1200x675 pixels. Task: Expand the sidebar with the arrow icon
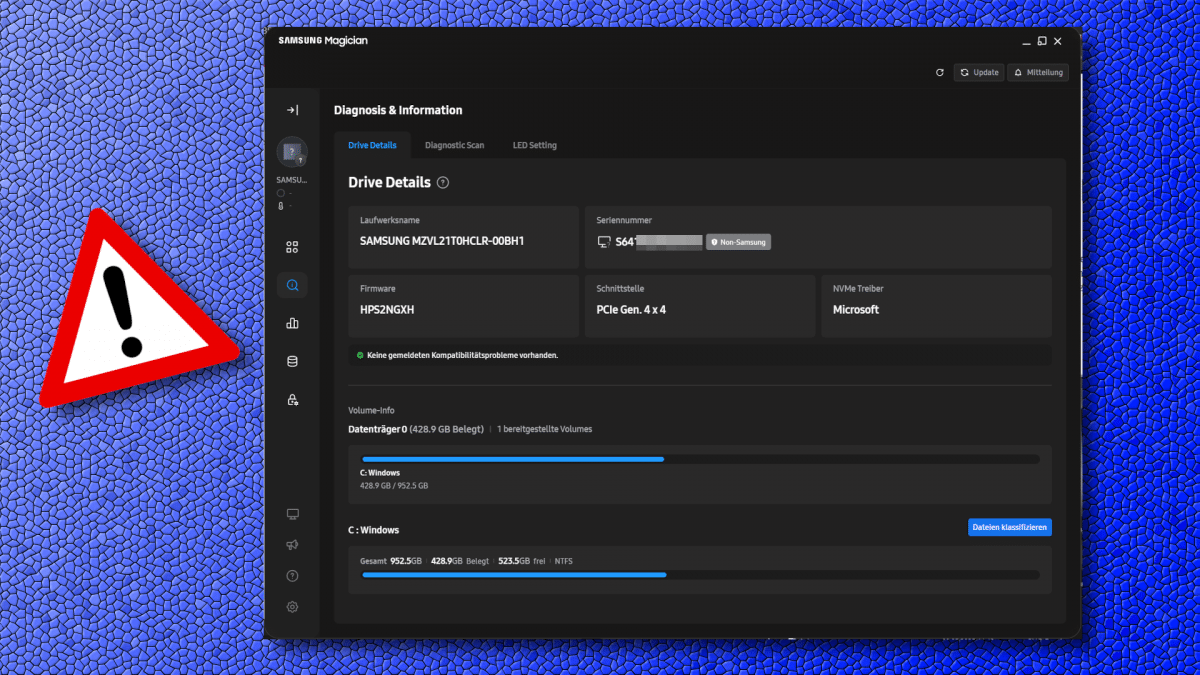(292, 110)
